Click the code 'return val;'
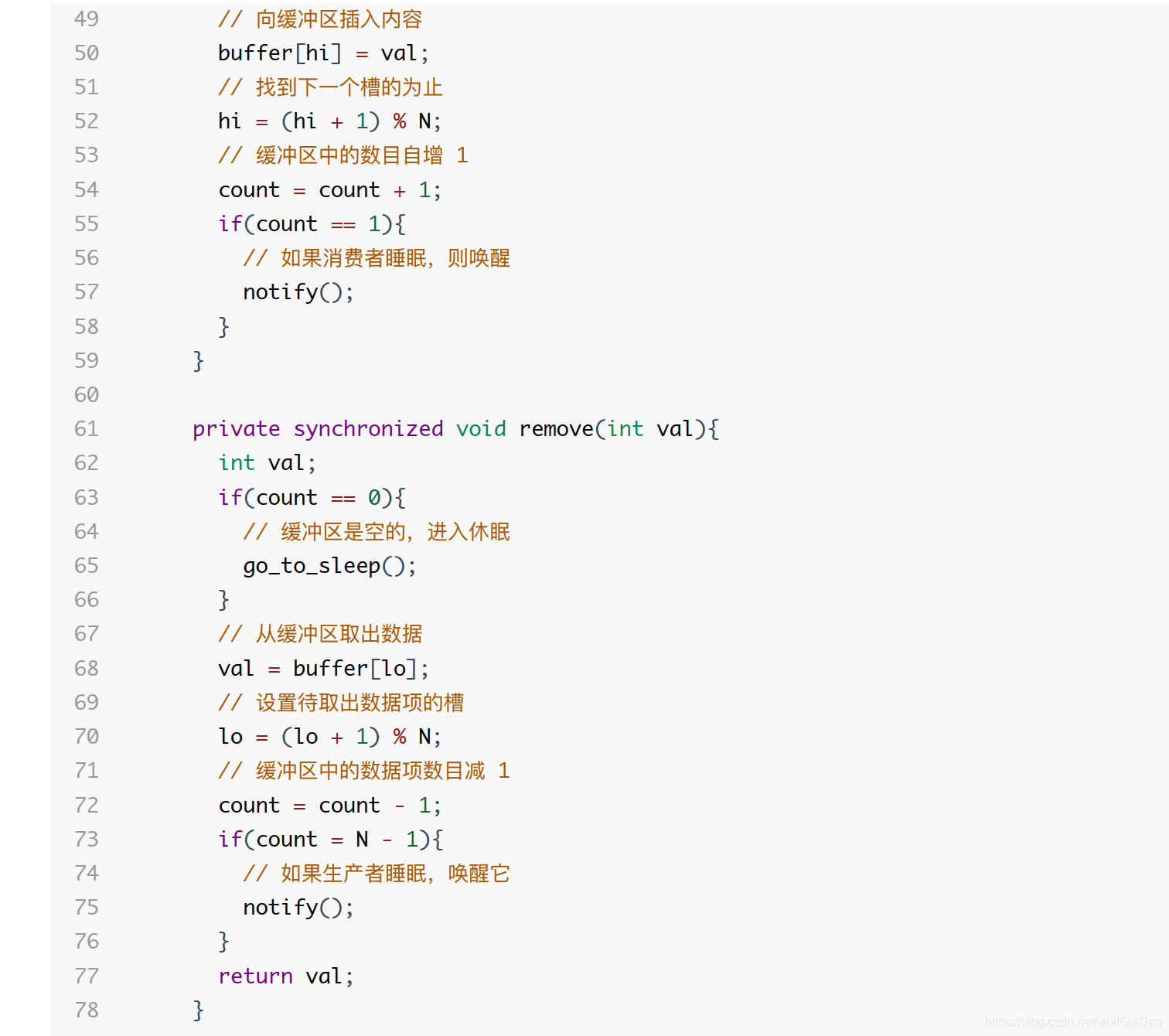This screenshot has width=1169, height=1036. 286,976
